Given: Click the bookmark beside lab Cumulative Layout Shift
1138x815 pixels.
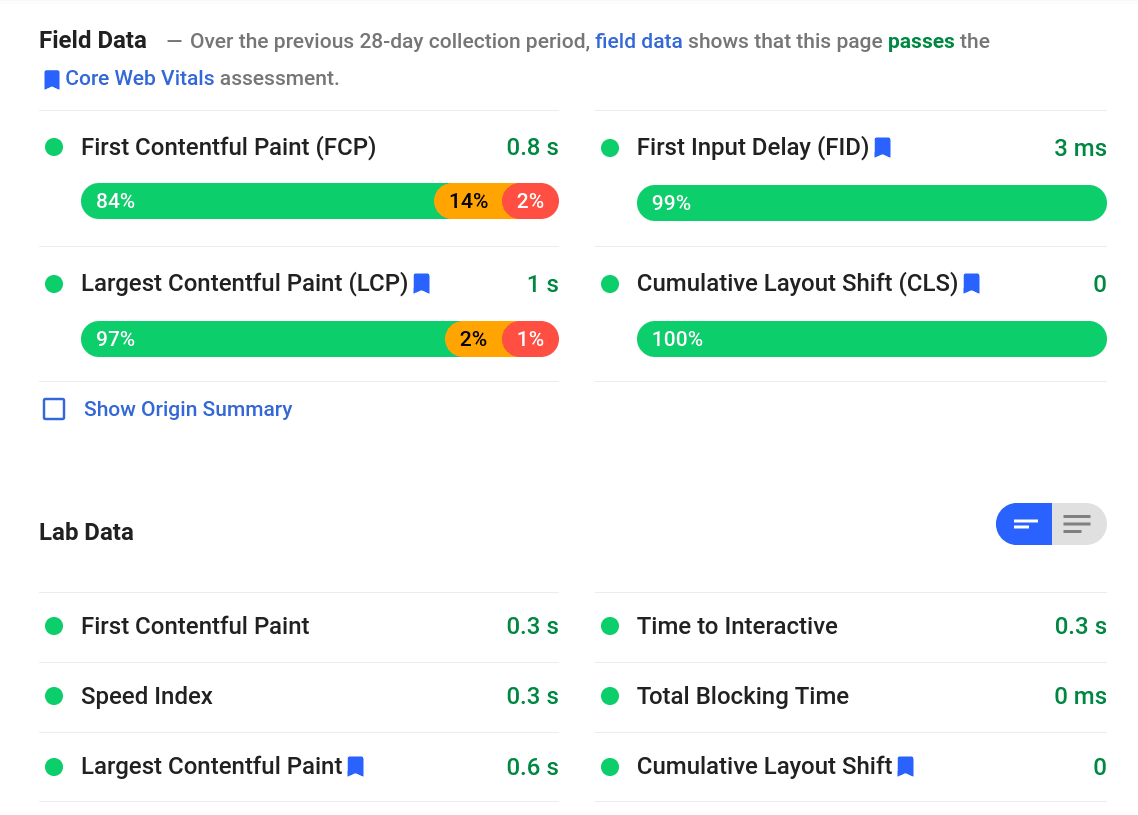Looking at the screenshot, I should click(x=905, y=766).
